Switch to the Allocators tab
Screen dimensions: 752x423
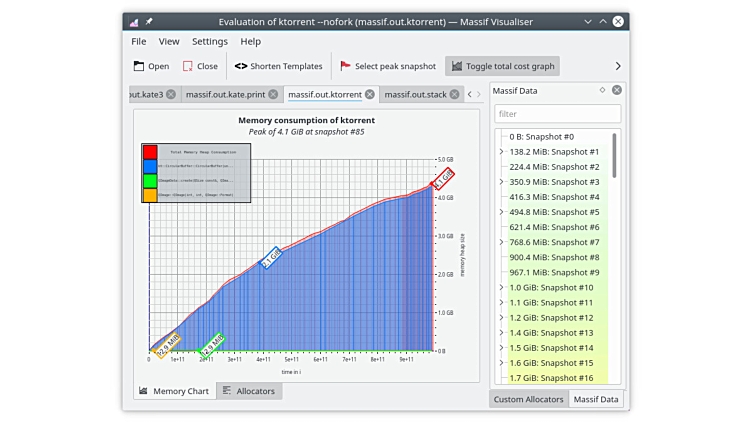(x=248, y=391)
